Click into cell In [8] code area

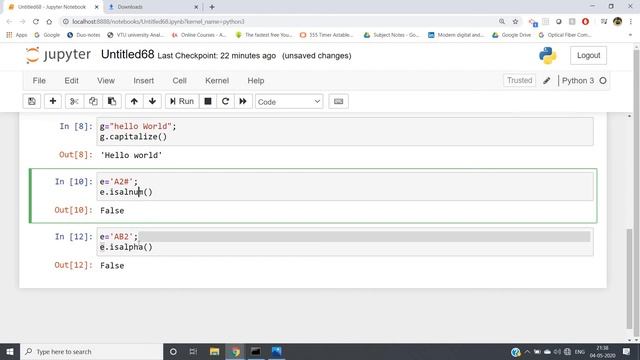[x=345, y=131]
